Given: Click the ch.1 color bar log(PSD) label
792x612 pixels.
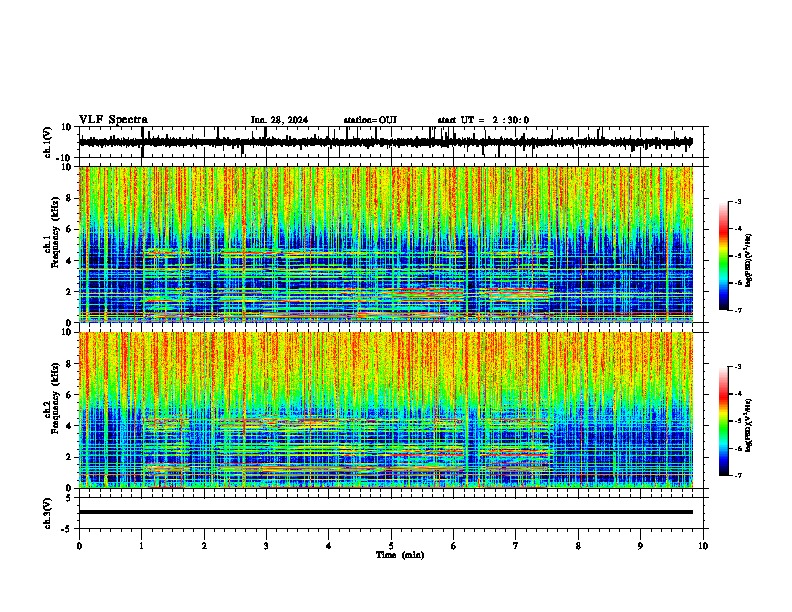Looking at the screenshot, I should click(x=748, y=260).
